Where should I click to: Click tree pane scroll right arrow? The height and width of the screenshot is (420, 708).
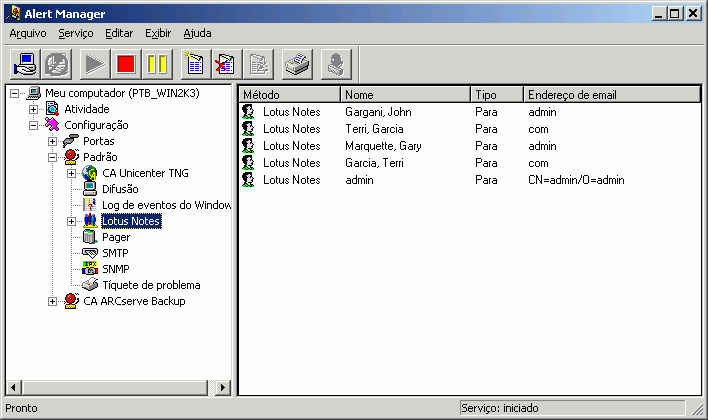click(223, 387)
